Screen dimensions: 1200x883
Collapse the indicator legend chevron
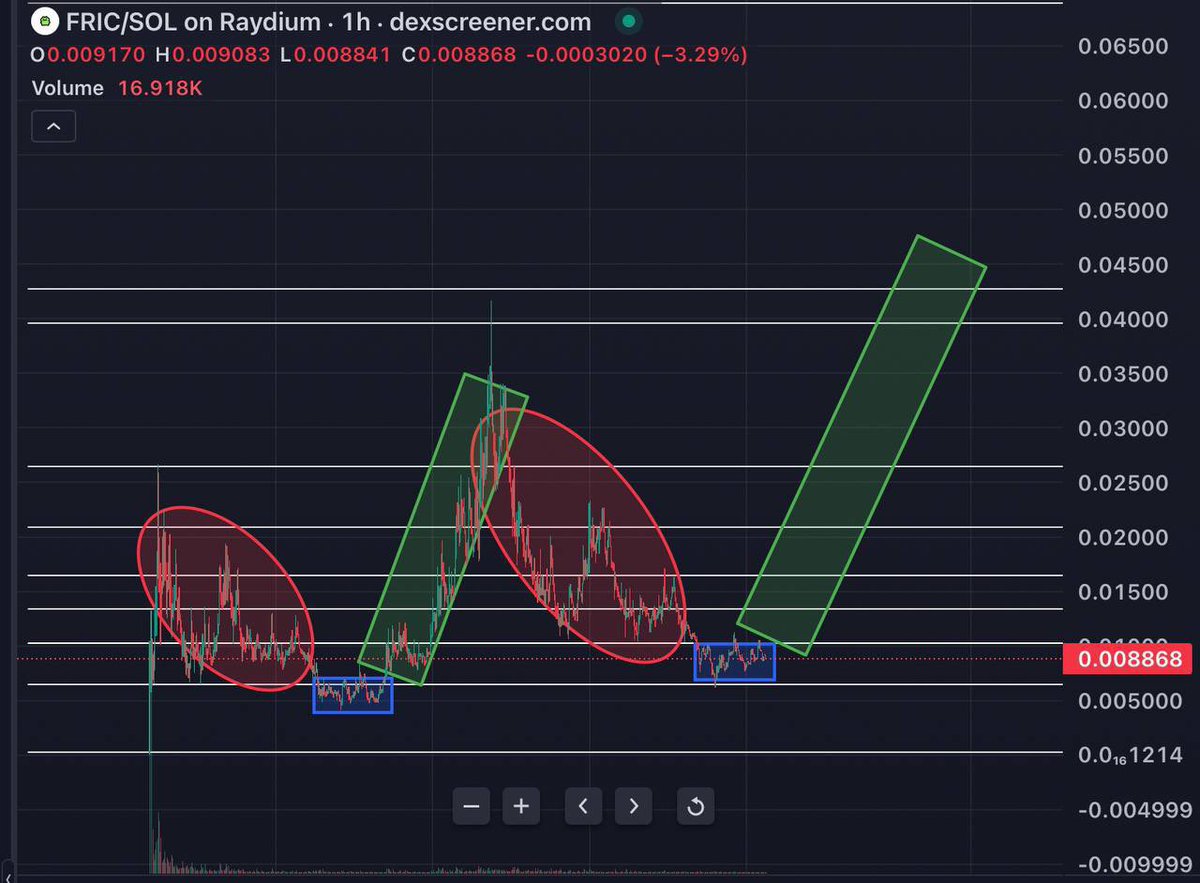point(54,127)
